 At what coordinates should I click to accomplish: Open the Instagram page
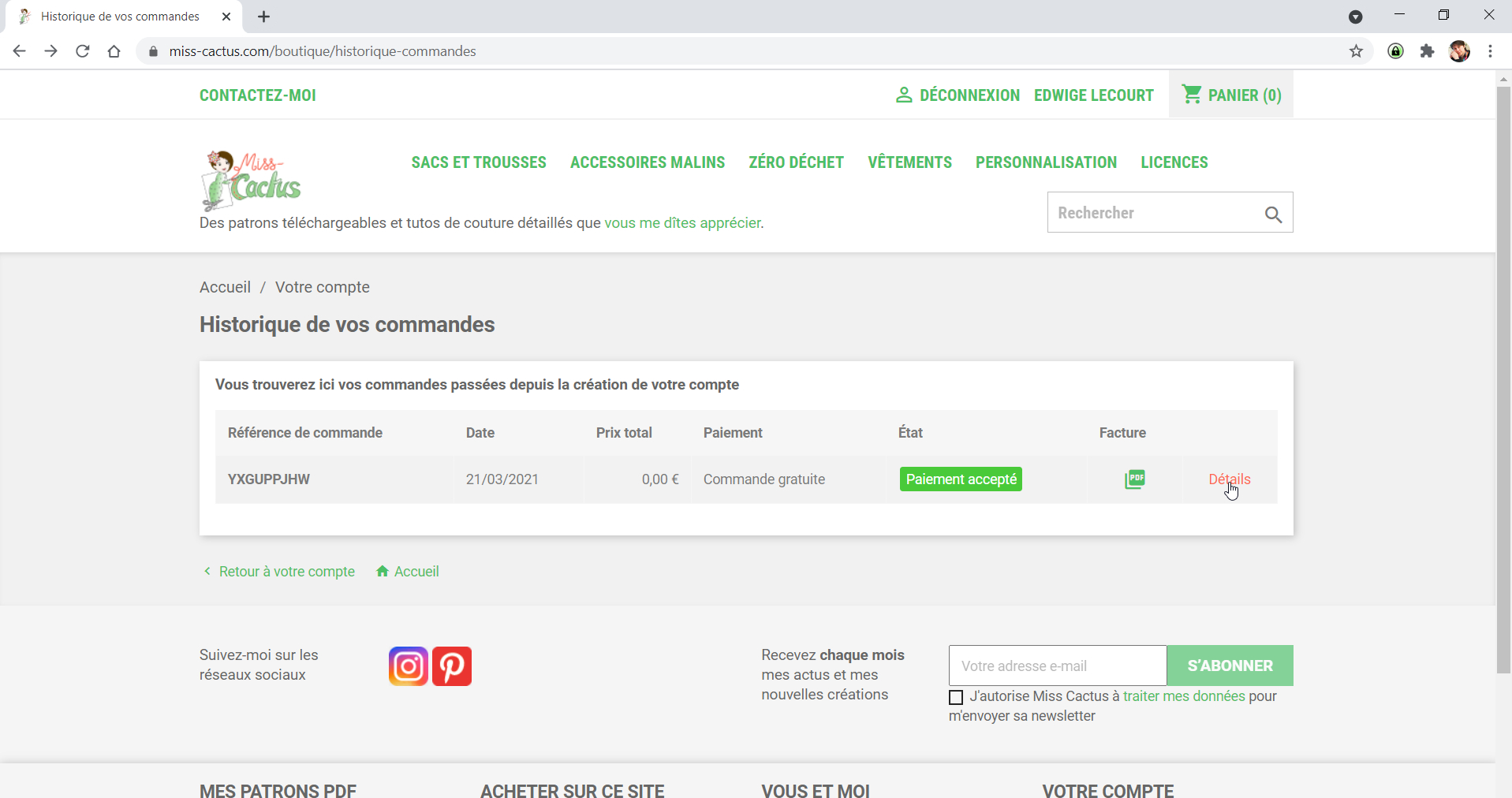tap(408, 666)
